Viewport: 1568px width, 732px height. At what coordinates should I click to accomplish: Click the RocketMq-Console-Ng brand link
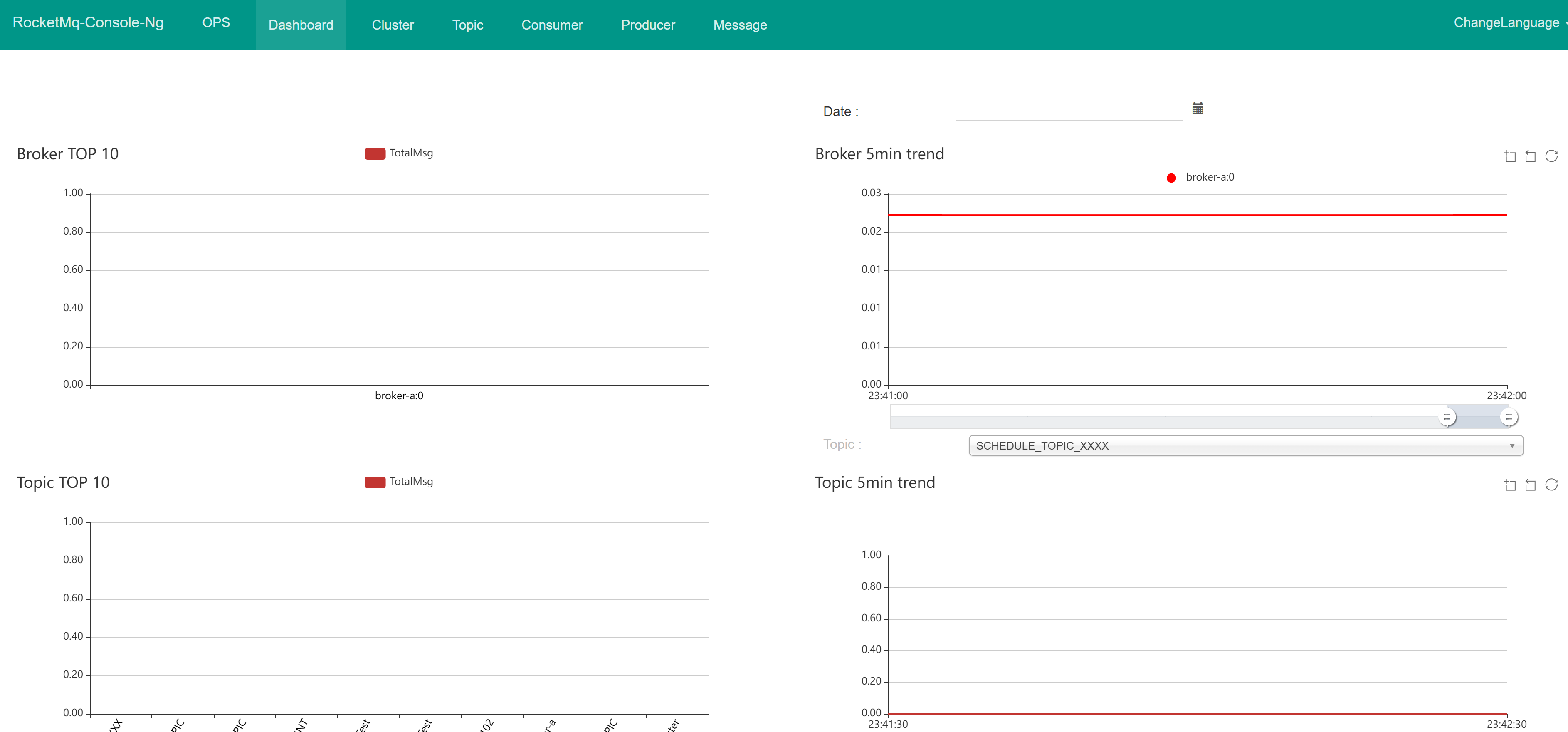tap(88, 22)
